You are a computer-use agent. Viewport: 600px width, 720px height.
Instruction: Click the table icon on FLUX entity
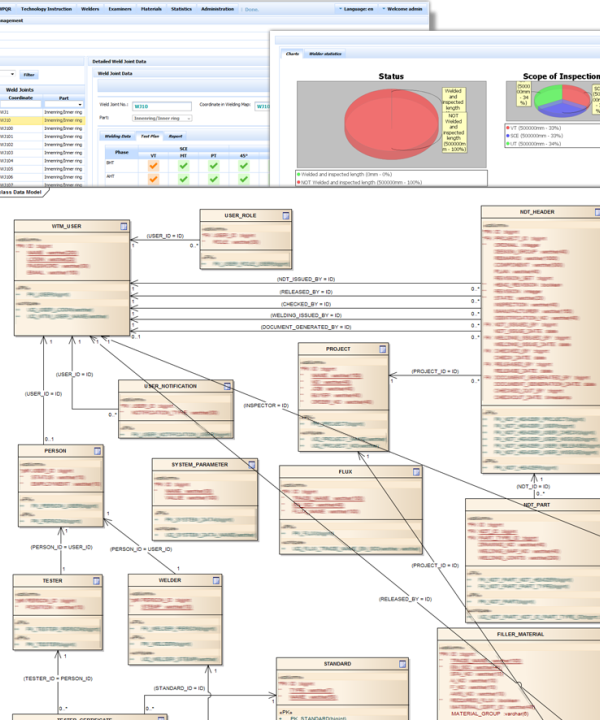click(414, 472)
